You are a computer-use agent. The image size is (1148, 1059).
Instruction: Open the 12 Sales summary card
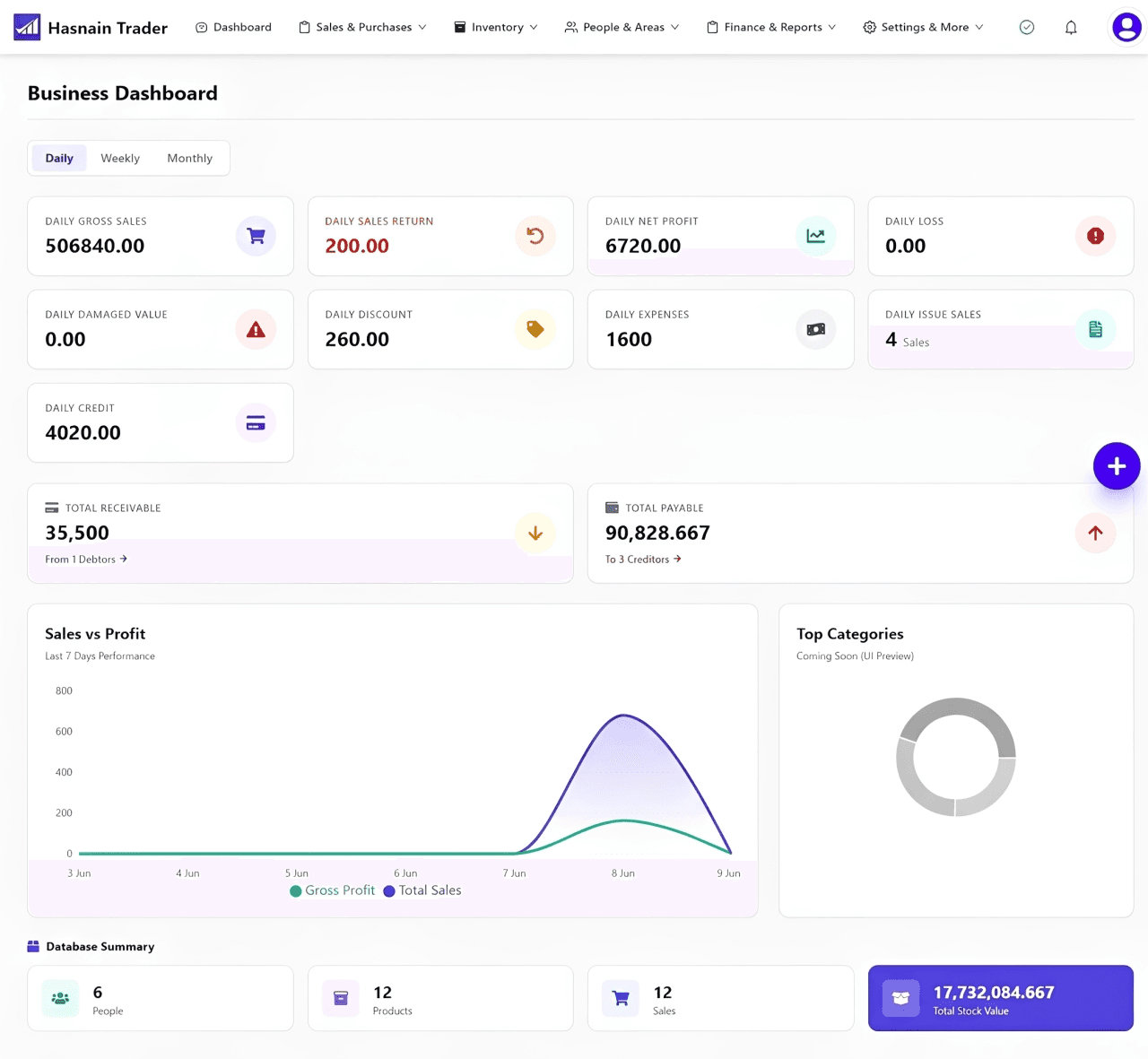720,998
